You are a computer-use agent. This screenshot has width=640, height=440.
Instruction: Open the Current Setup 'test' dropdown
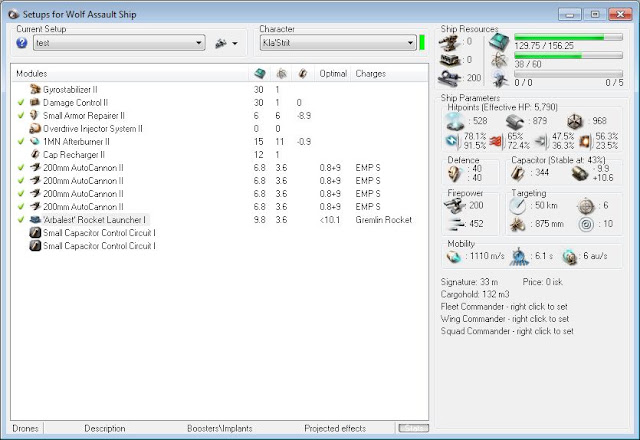(x=119, y=43)
